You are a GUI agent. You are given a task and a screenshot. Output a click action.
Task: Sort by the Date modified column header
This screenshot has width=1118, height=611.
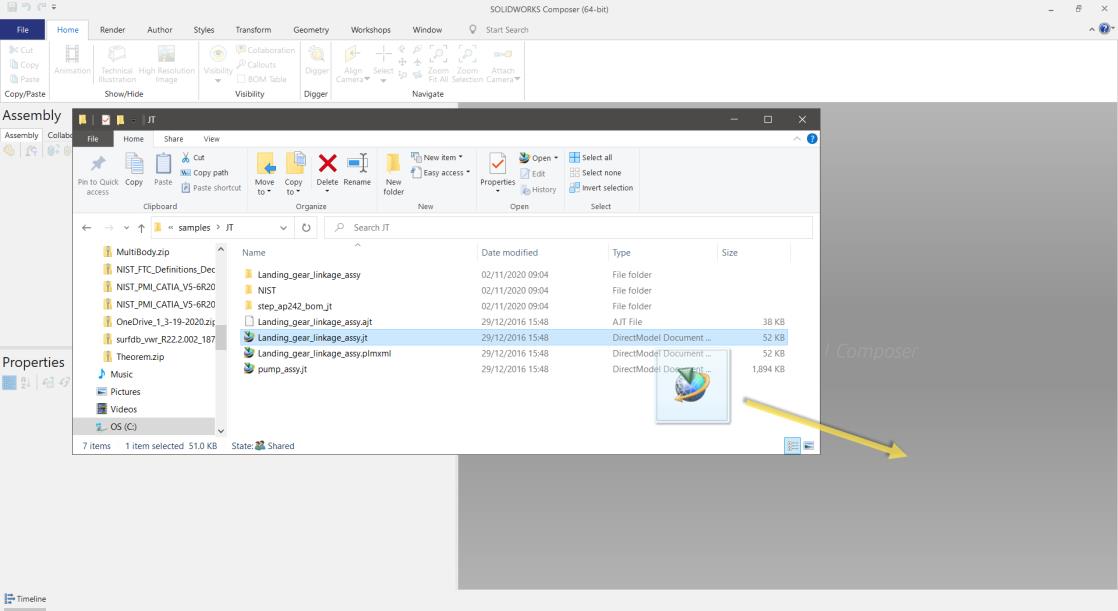click(509, 252)
